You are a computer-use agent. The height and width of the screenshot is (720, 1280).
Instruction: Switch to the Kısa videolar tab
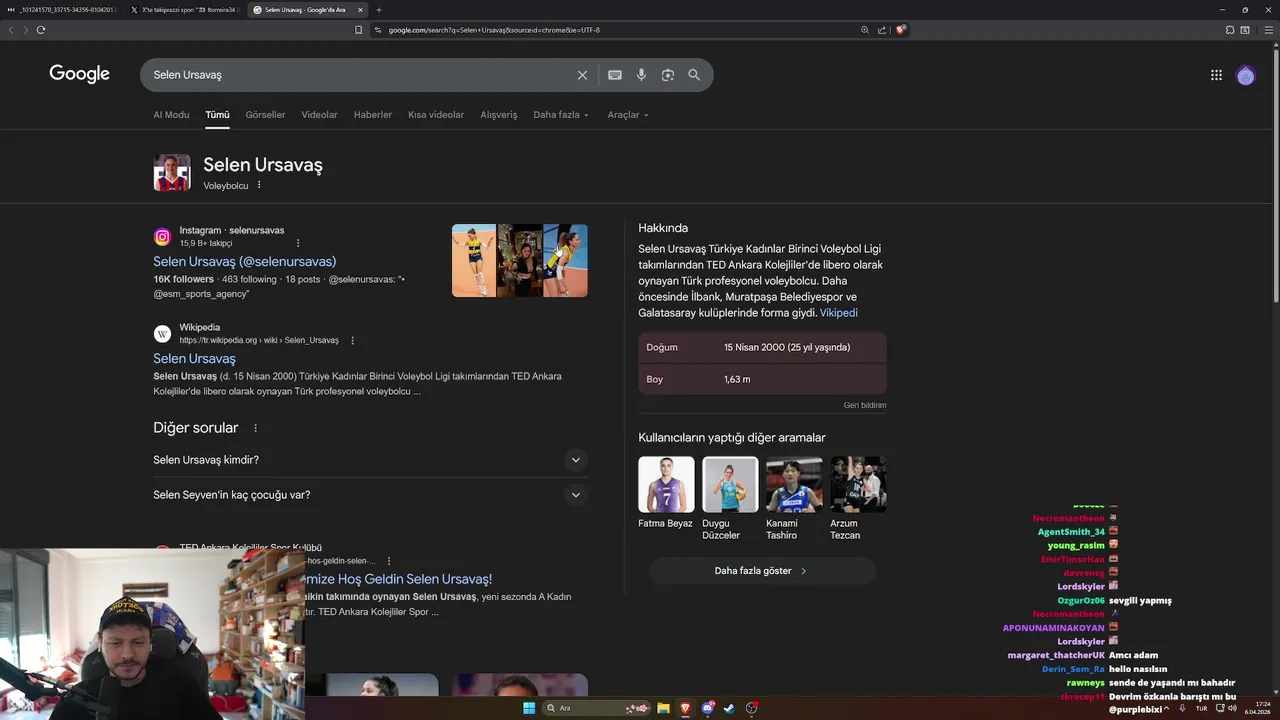(x=436, y=115)
